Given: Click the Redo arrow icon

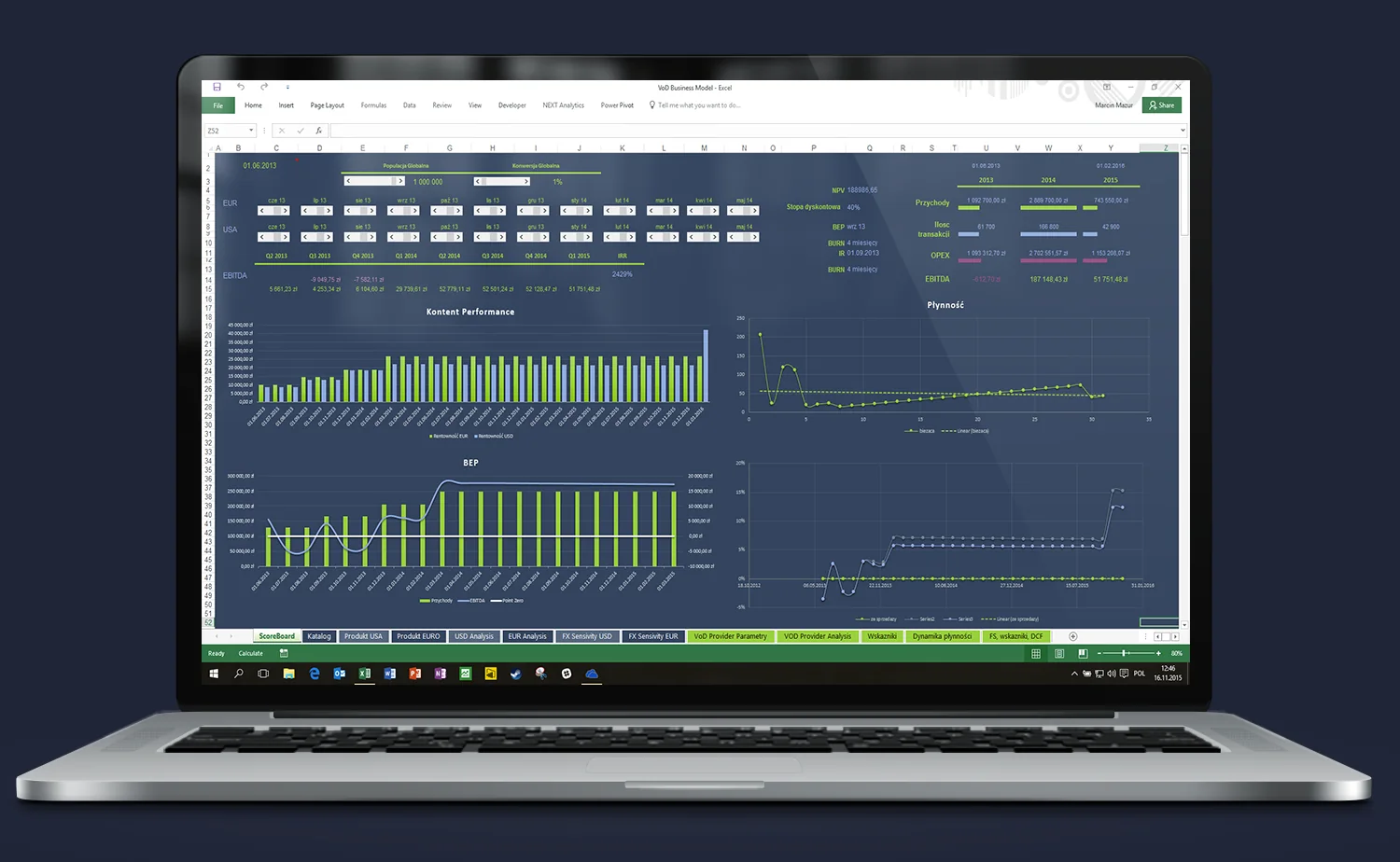Looking at the screenshot, I should pyautogui.click(x=264, y=87).
